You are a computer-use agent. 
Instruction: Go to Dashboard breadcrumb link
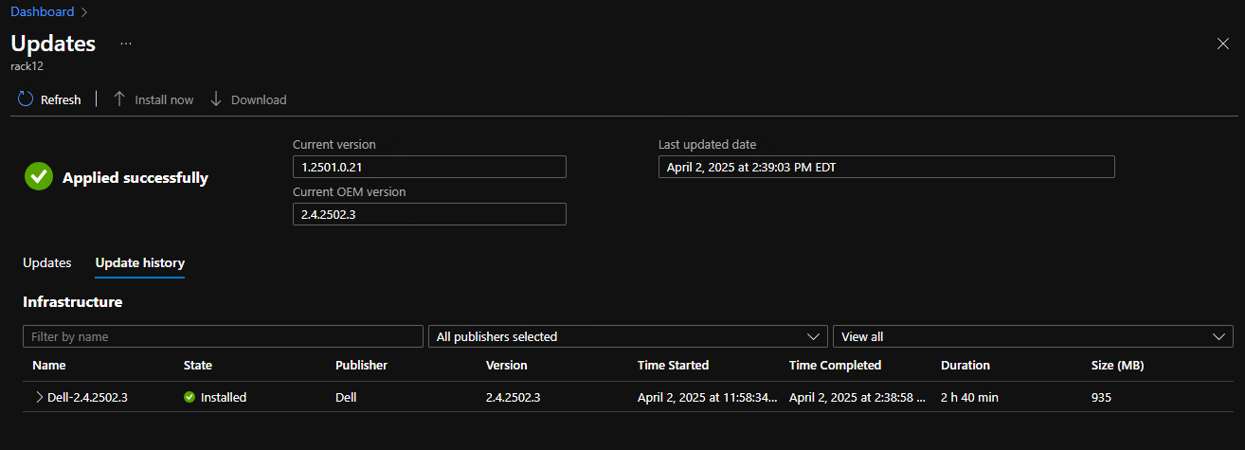point(42,12)
